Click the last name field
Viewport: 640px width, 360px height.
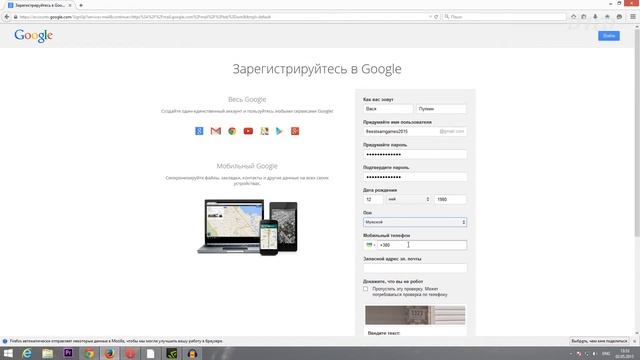[441, 109]
